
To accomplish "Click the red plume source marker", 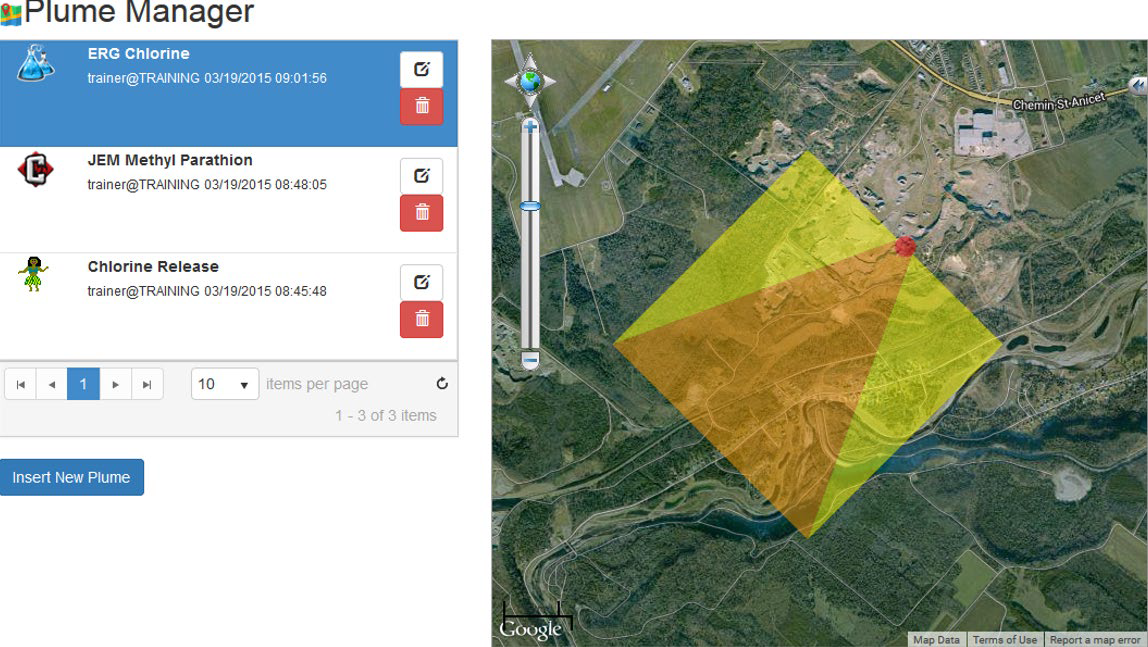I will coord(905,246).
